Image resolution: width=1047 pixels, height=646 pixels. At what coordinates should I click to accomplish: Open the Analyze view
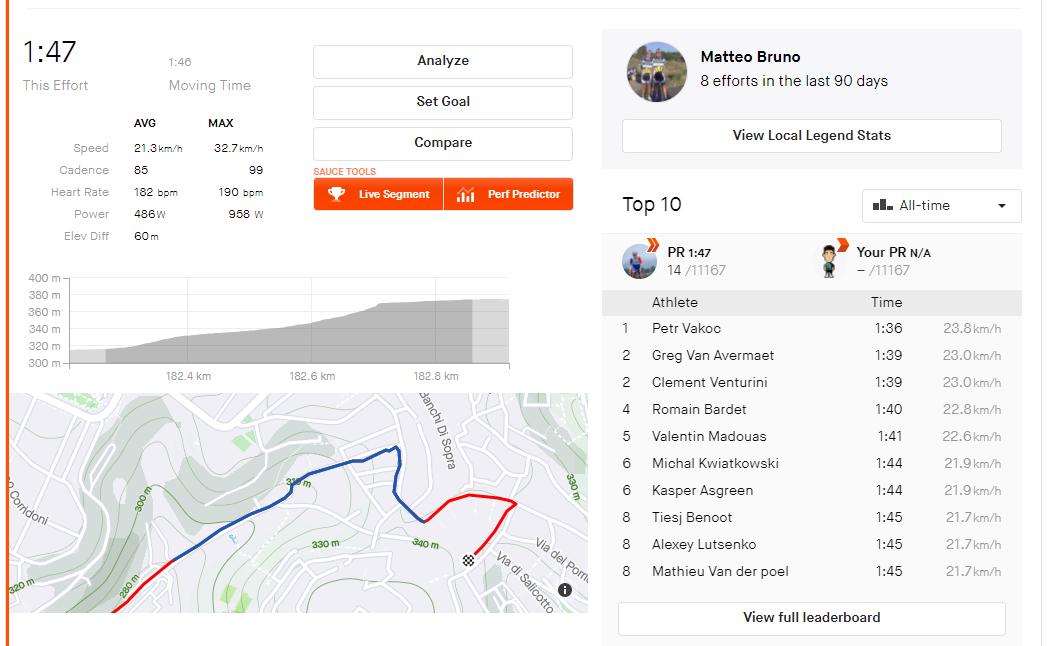point(442,61)
